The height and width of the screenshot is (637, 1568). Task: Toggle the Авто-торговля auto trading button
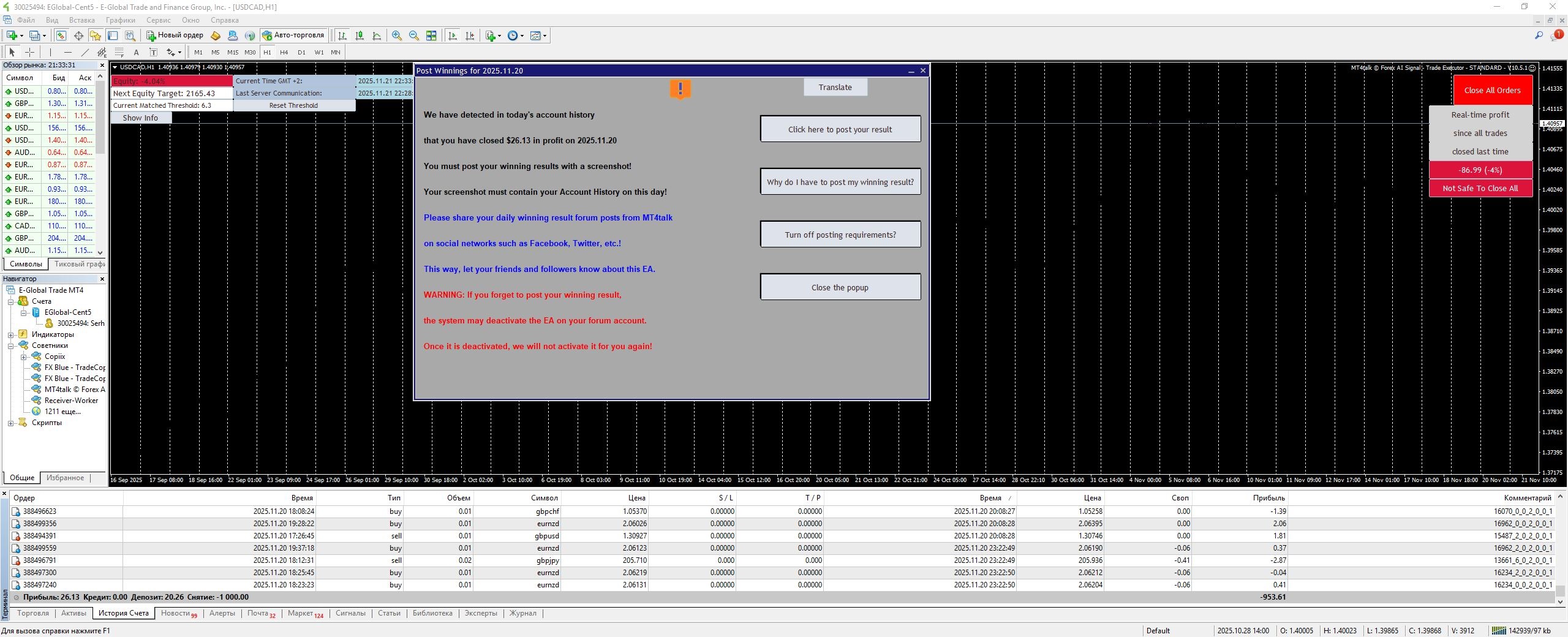pos(293,36)
